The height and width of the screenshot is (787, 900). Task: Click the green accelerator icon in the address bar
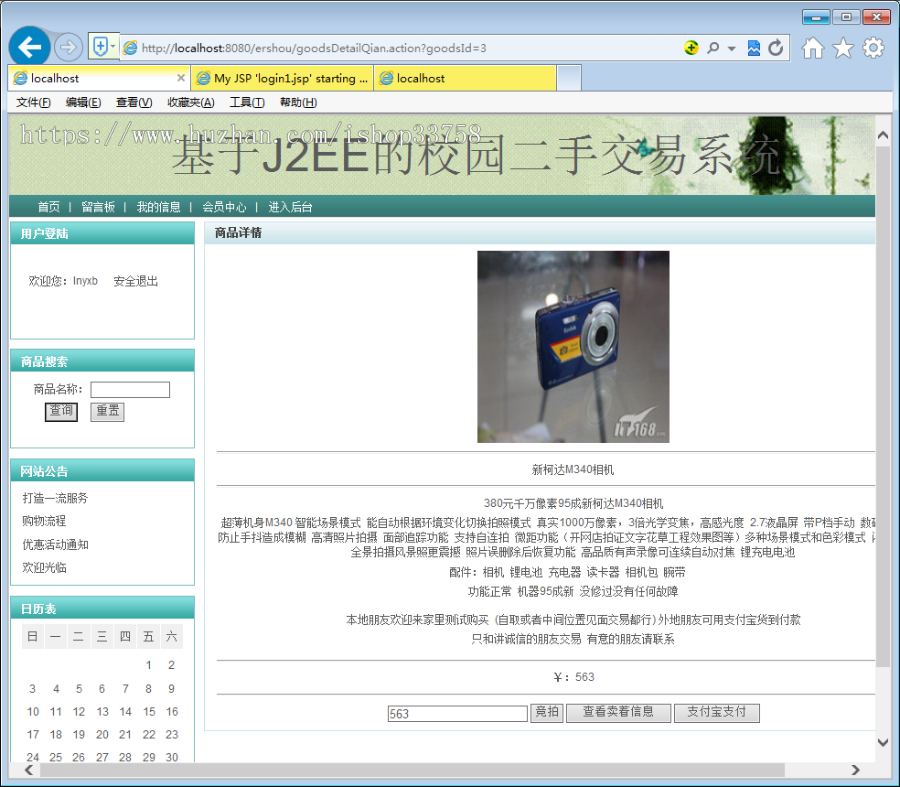(x=691, y=47)
